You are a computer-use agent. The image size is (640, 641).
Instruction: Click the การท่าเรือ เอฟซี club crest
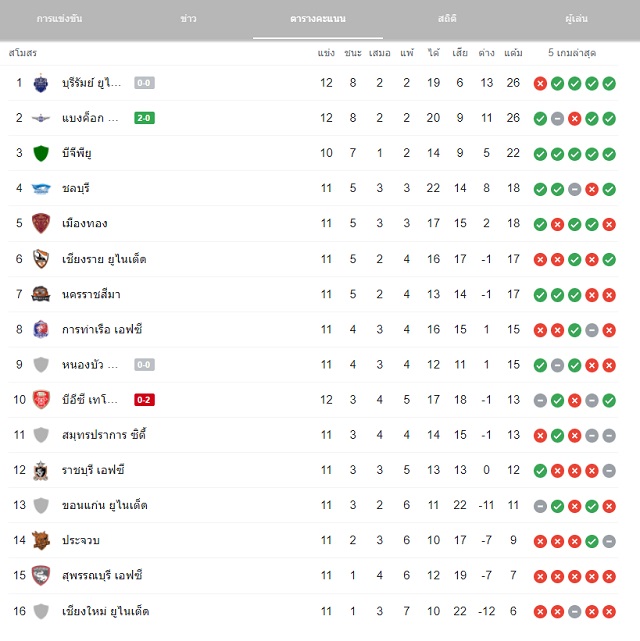click(x=40, y=329)
